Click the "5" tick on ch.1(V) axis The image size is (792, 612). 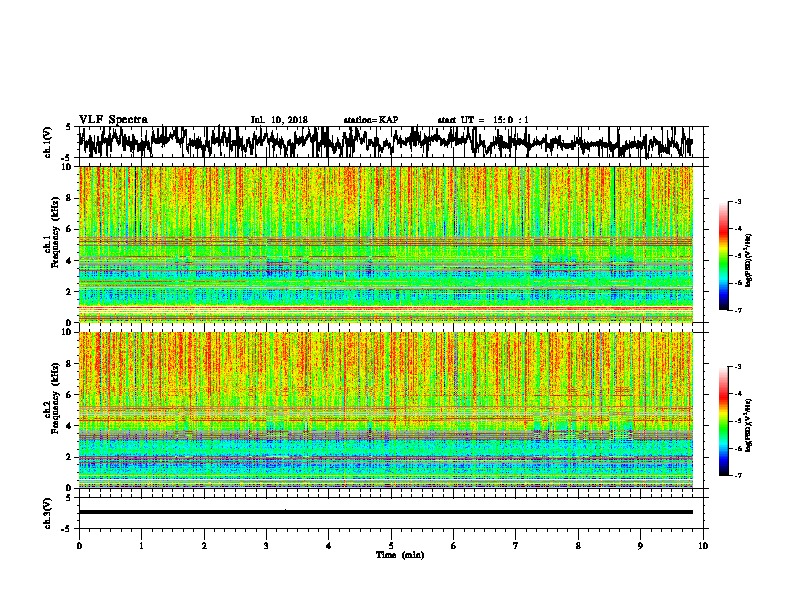(68, 127)
